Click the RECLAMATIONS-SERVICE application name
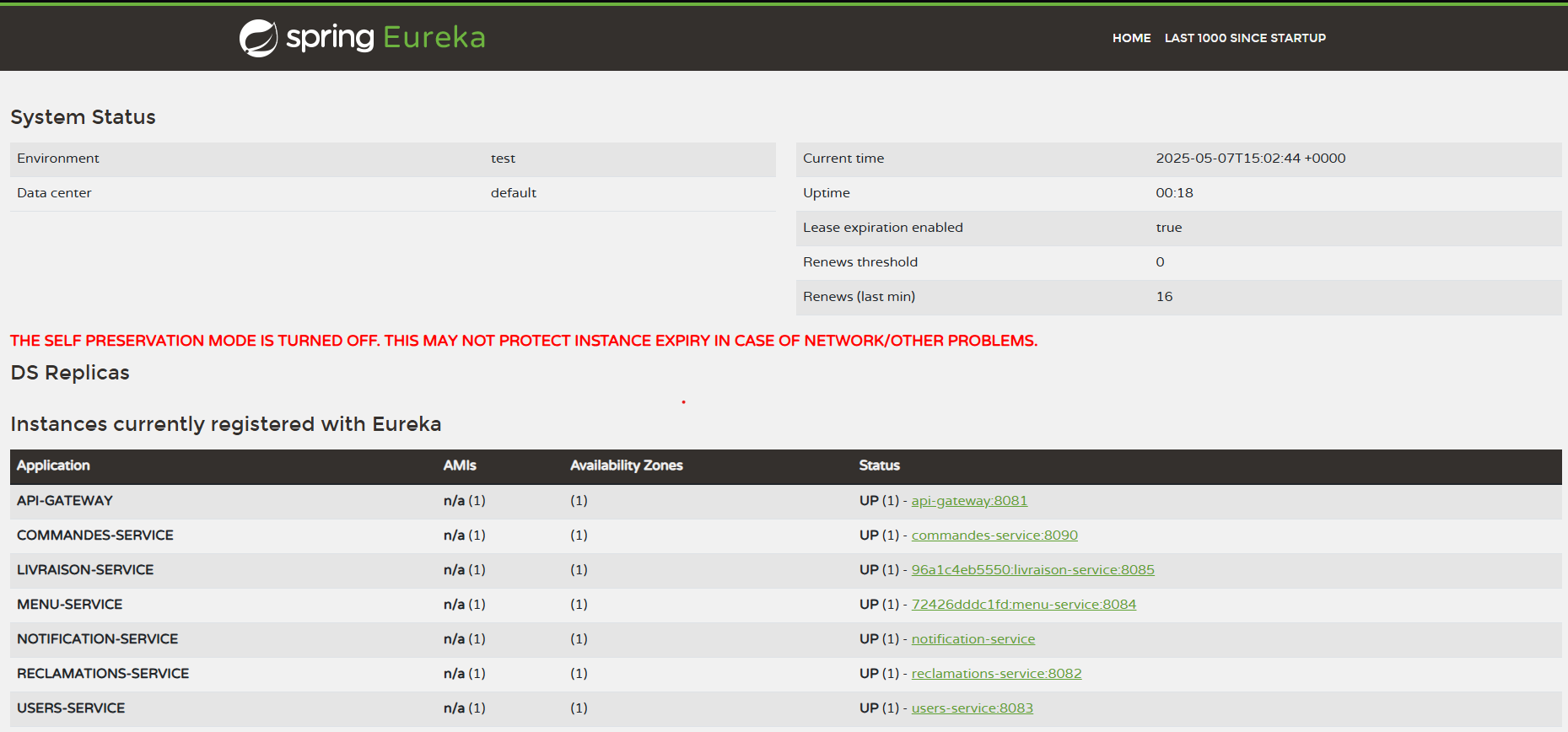Image resolution: width=1568 pixels, height=732 pixels. point(103,674)
